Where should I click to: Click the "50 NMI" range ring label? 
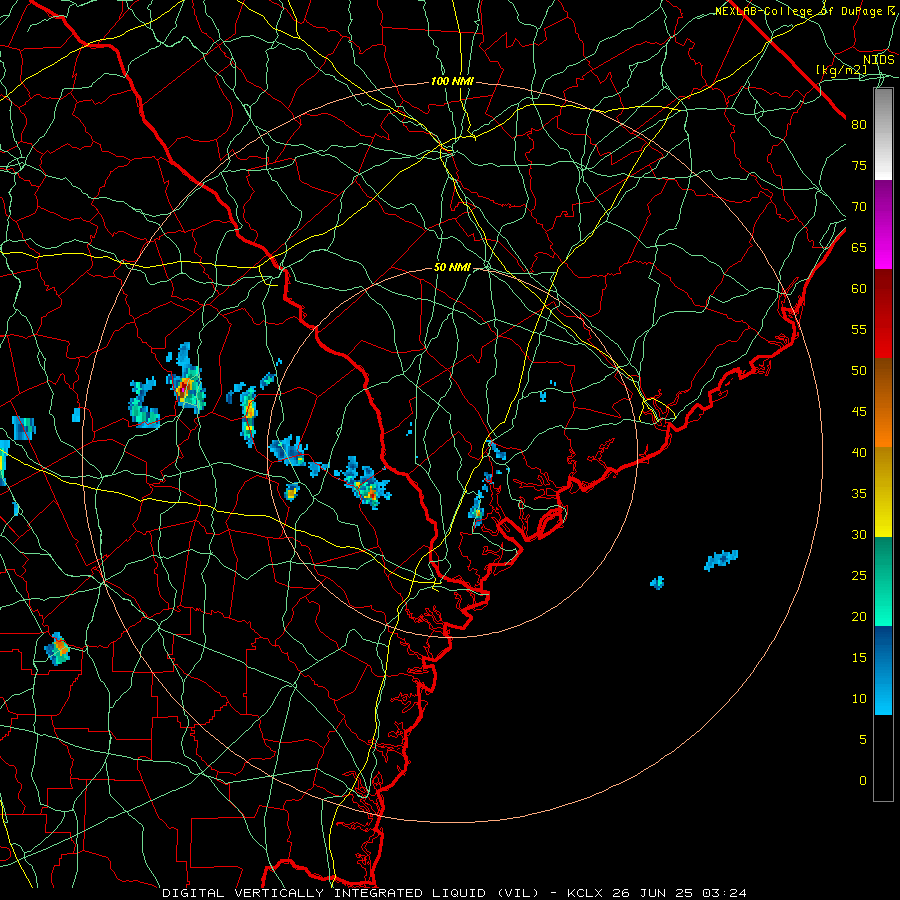coord(452,267)
